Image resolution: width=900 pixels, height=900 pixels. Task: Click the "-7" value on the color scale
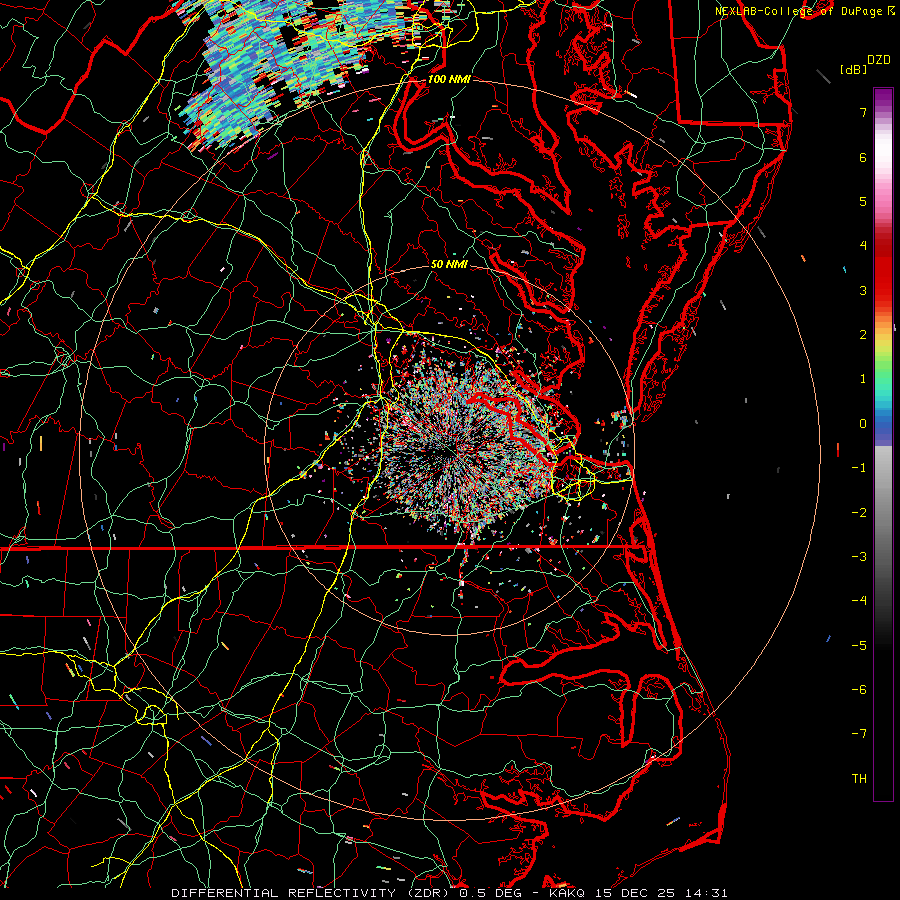859,734
